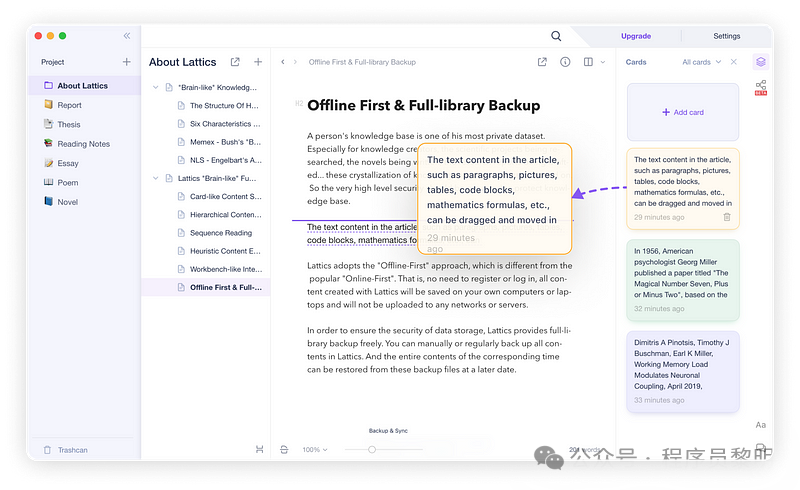
Task: Open Memex - Bush's article
Action: (x=206, y=142)
